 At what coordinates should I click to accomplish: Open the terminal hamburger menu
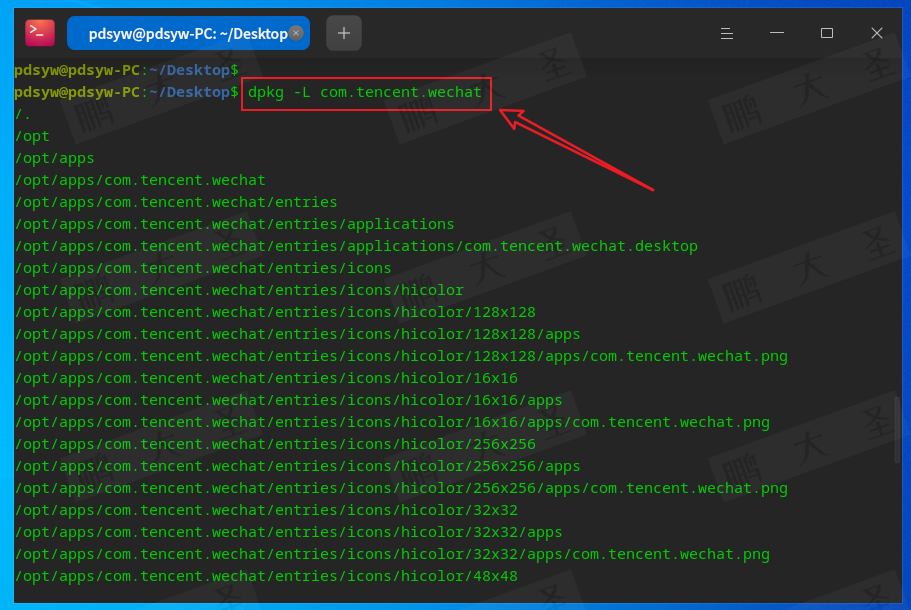pos(726,33)
